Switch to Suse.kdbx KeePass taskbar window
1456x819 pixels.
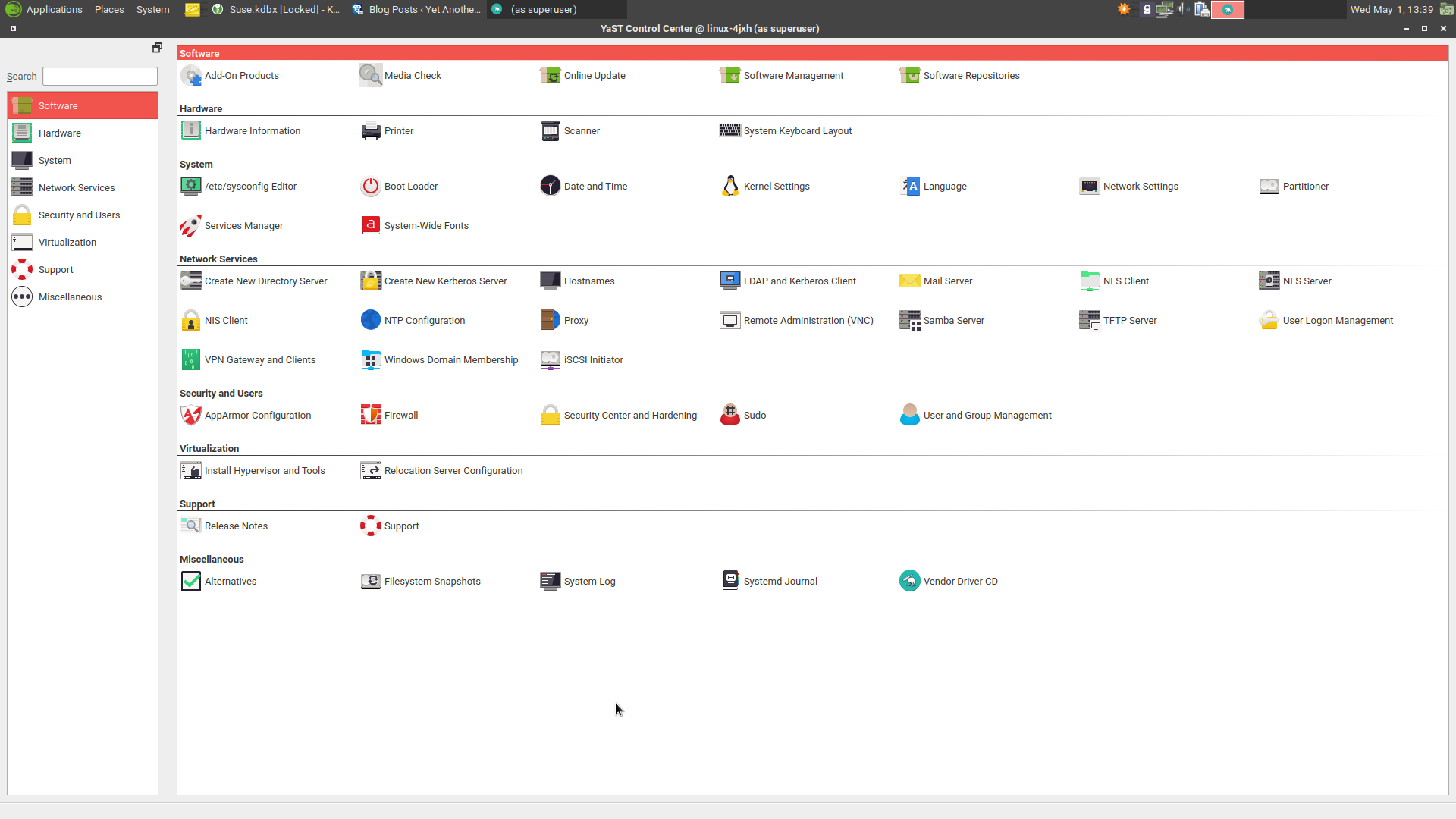coord(276,9)
